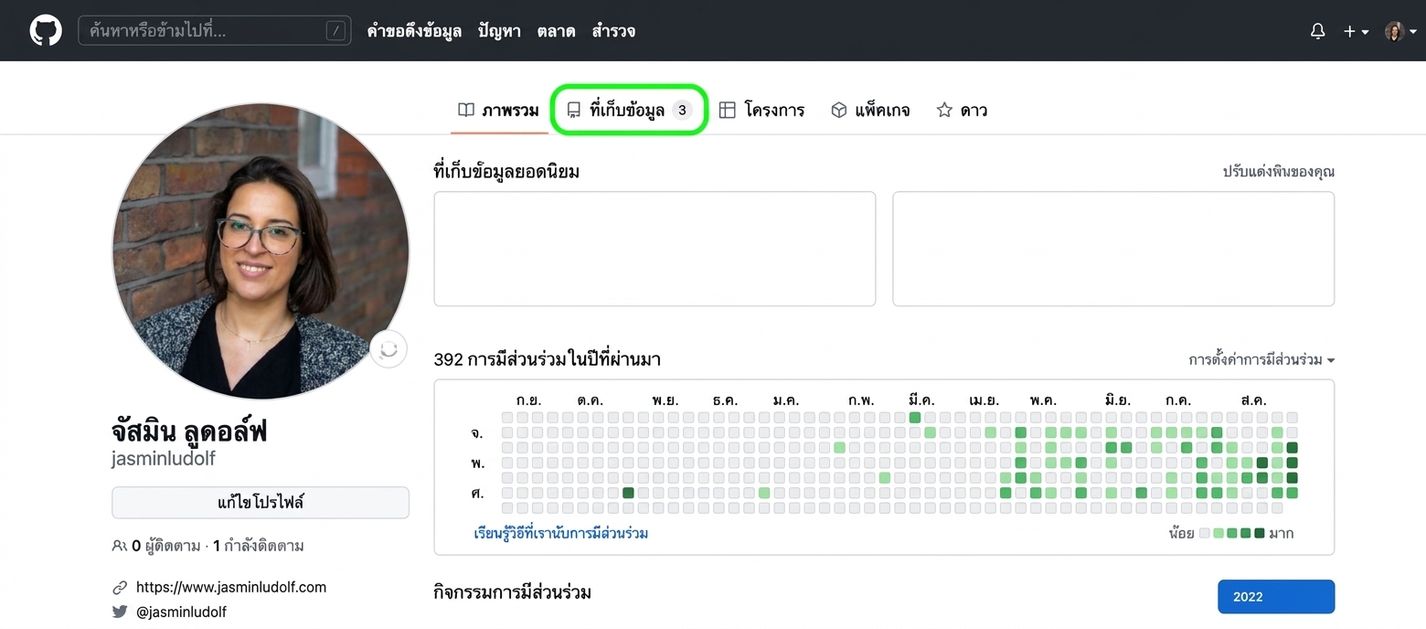Switch to the แพ็คเกจ tab
1426x629 pixels.
click(x=871, y=110)
